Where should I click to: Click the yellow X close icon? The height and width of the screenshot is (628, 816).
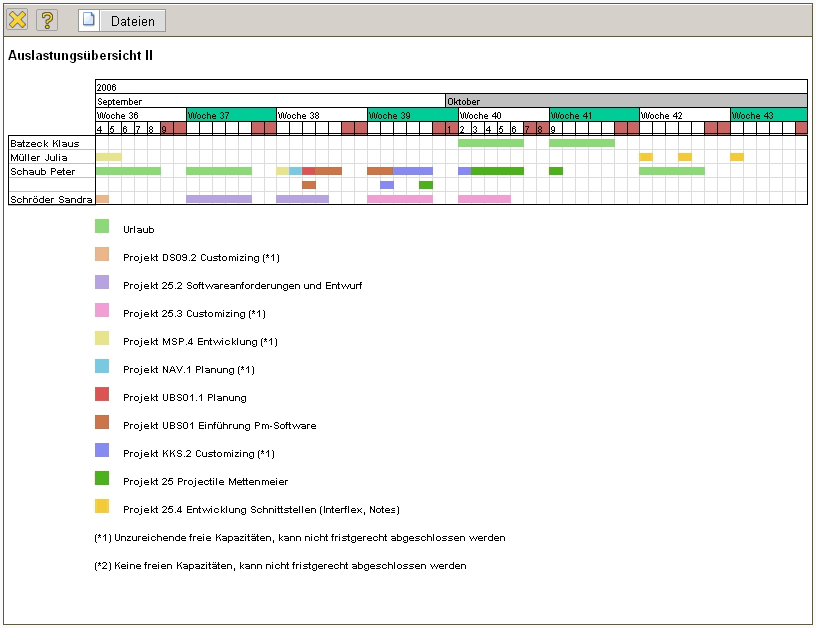pos(17,20)
